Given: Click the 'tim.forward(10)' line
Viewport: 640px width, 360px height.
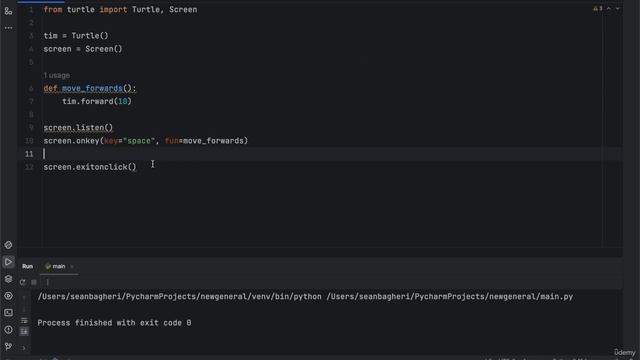Looking at the screenshot, I should click(x=97, y=101).
